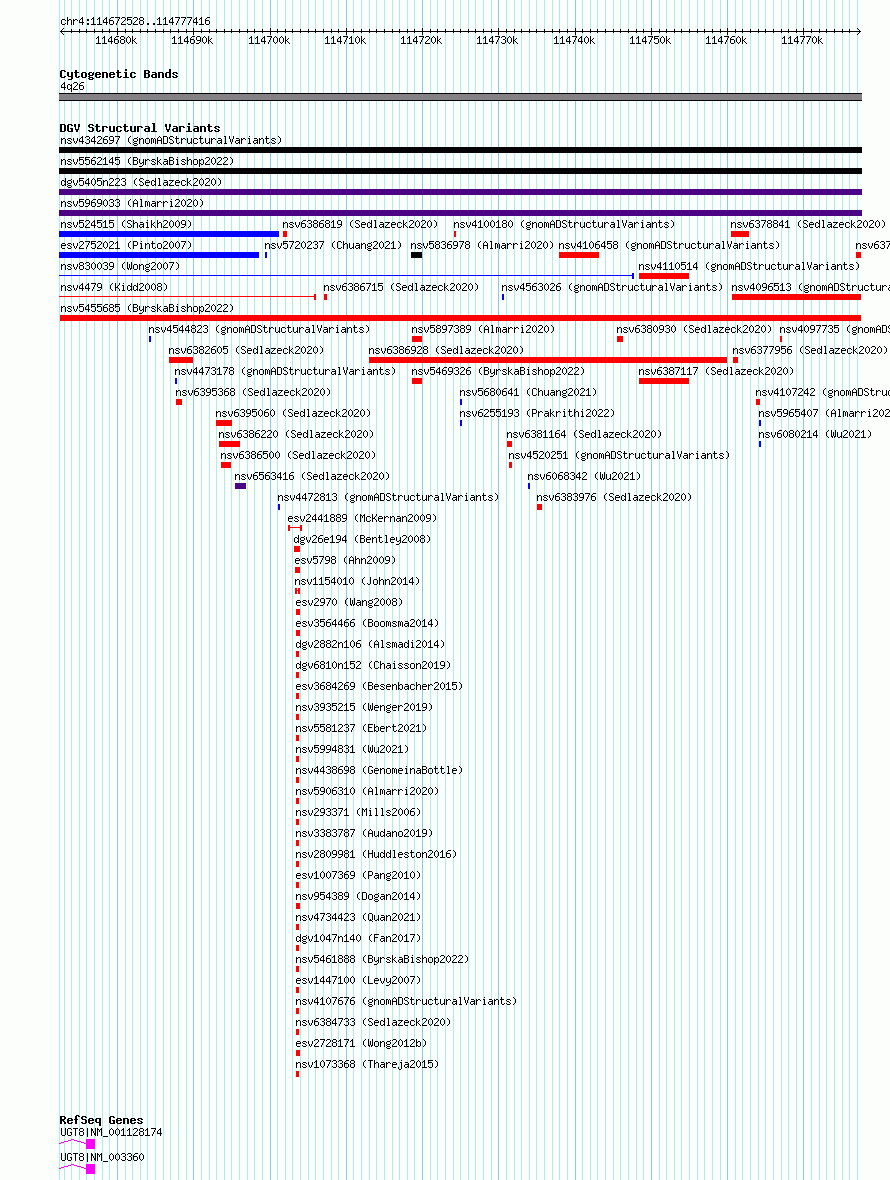Select esv2441889 McKernan2009 label
890x1180 pixels.
[362, 519]
